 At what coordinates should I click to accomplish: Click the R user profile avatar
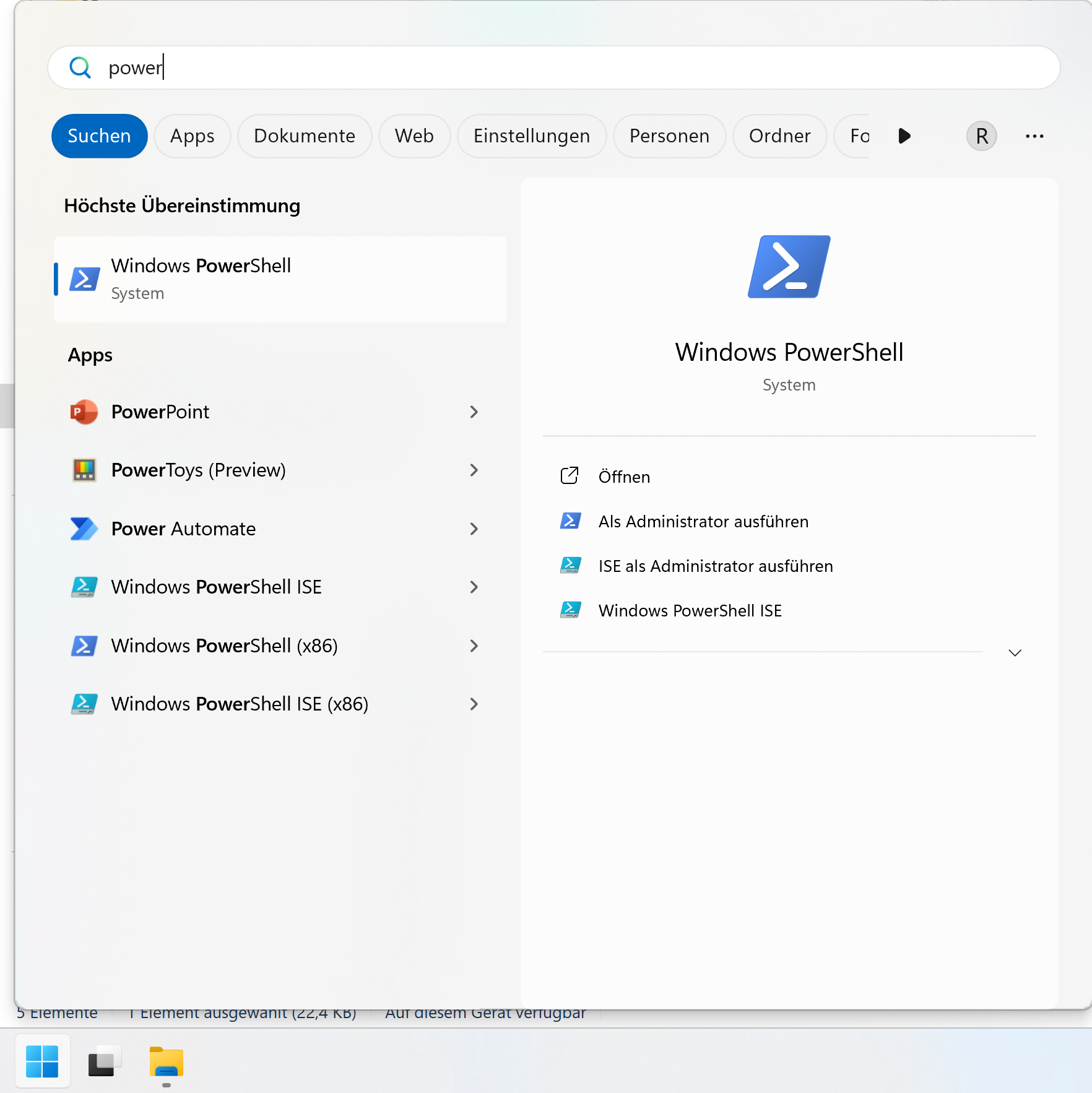(x=981, y=136)
